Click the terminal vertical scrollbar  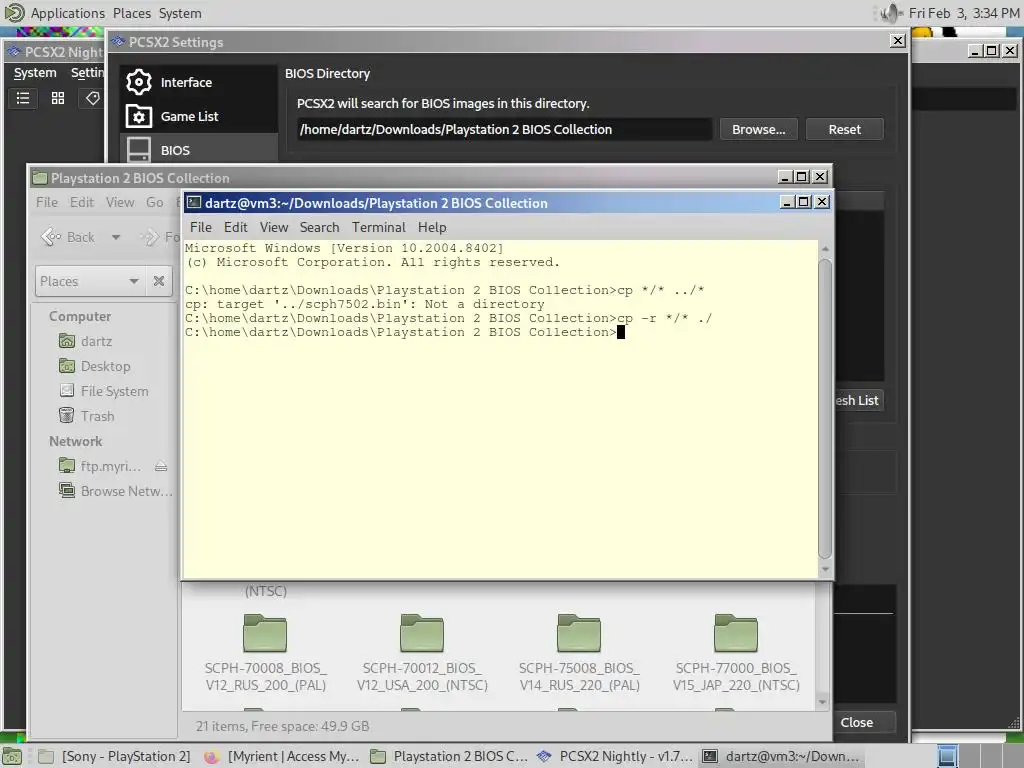(825, 409)
